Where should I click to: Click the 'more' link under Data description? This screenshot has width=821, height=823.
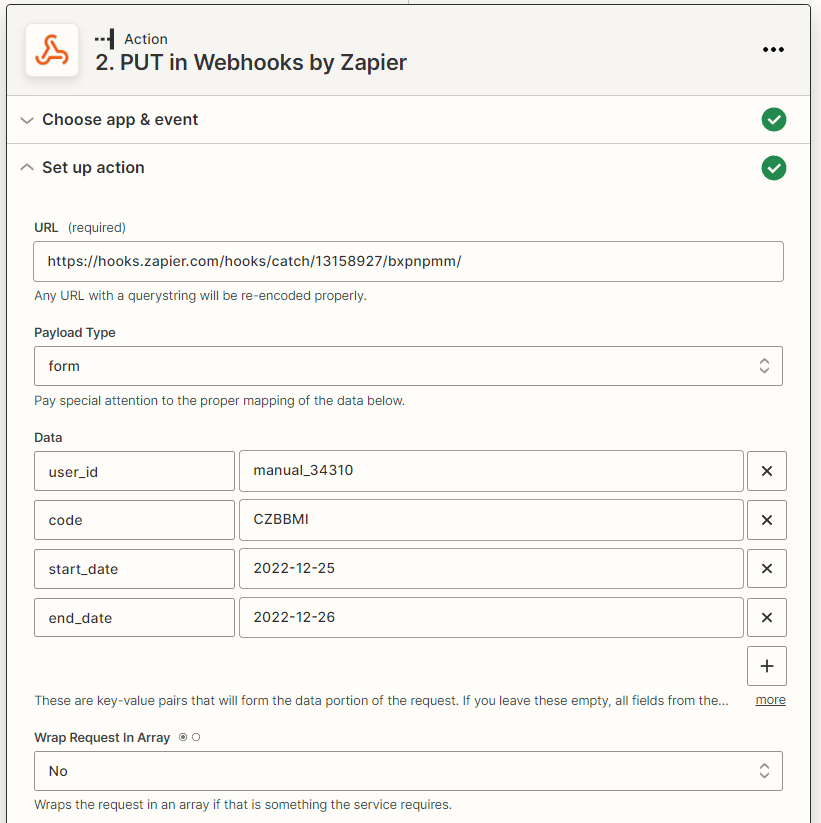[x=770, y=700]
